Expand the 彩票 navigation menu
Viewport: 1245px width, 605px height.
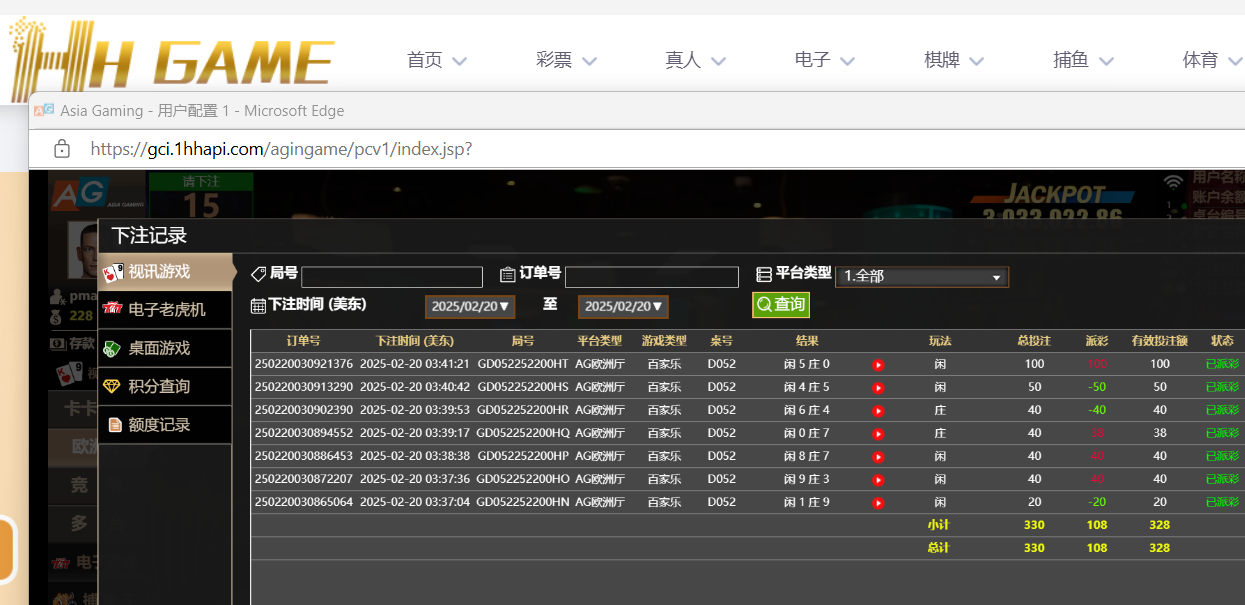point(565,60)
